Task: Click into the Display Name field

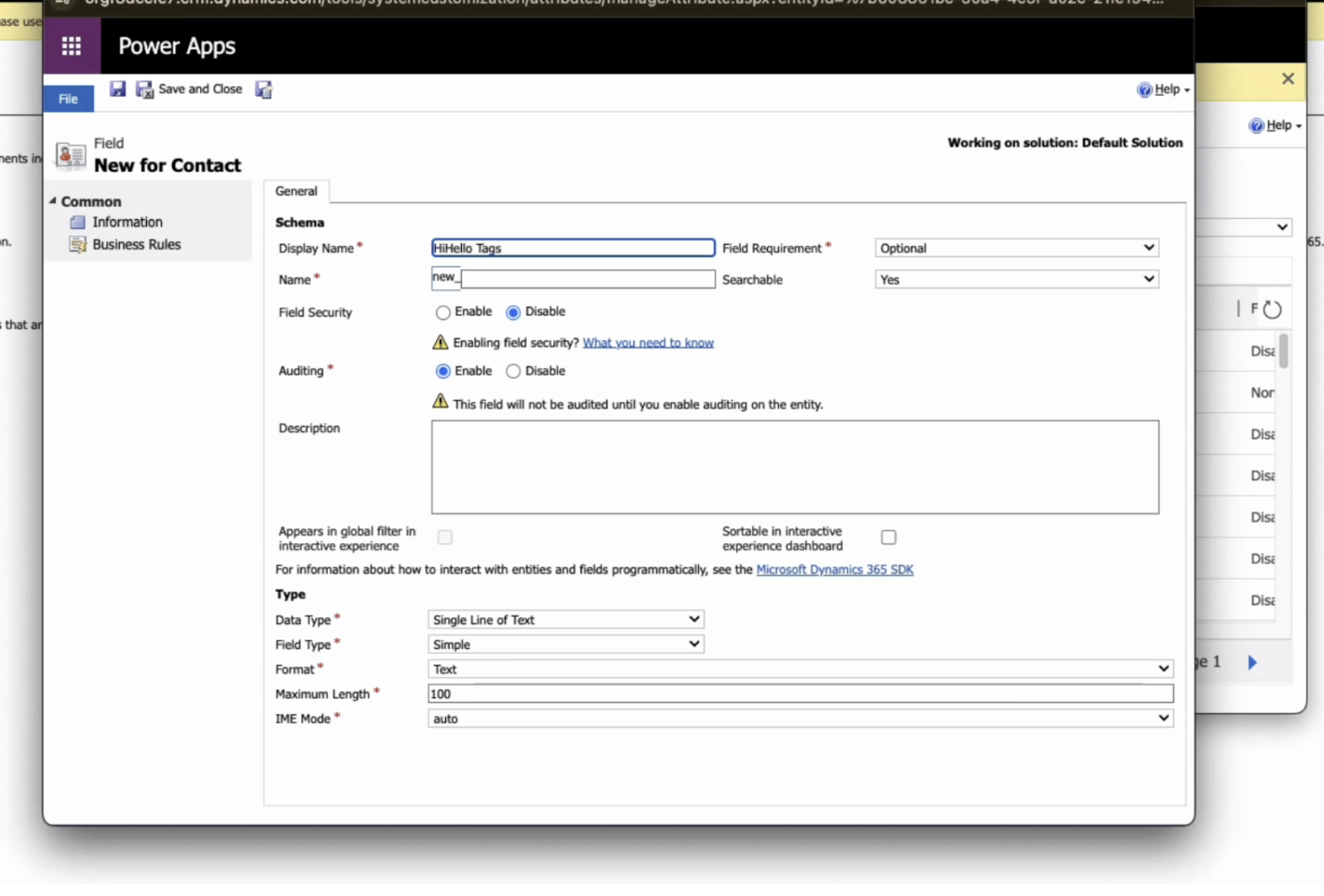Action: (x=573, y=248)
